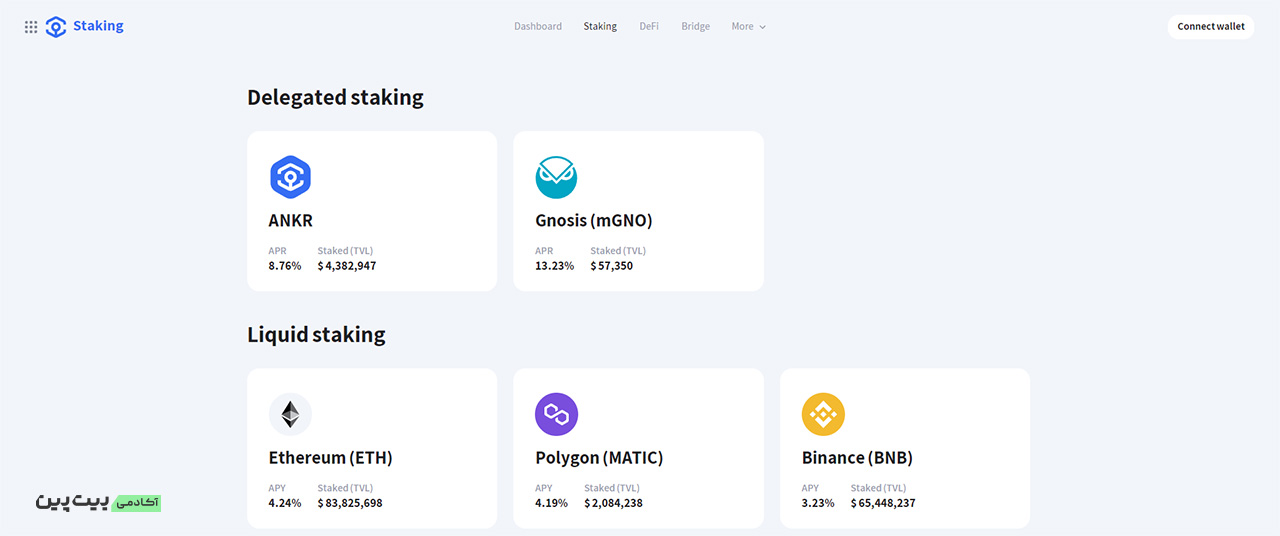Click Gnosis staked value $57,350

[x=611, y=266]
